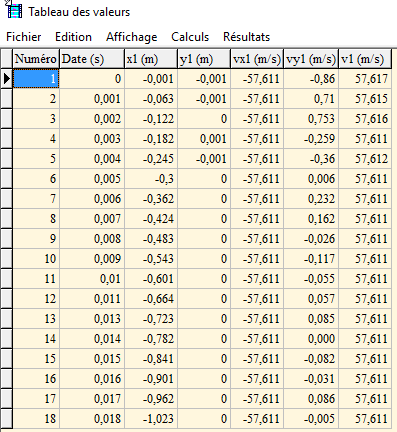Click the vx1 (m/s) column header
The height and width of the screenshot is (432, 397).
point(257,59)
